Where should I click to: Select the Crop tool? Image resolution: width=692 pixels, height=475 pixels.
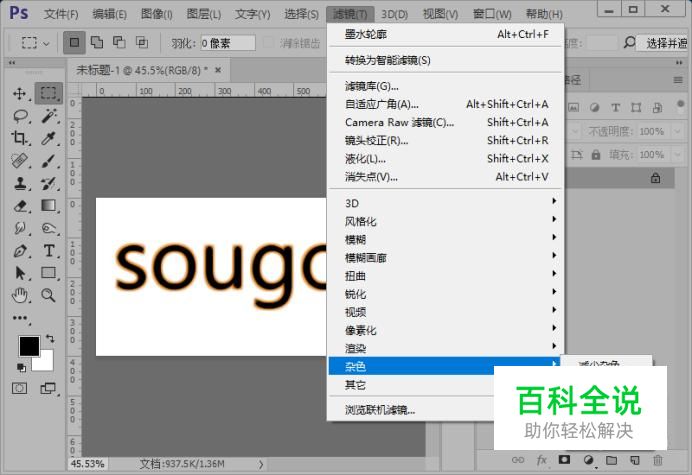tap(19, 138)
